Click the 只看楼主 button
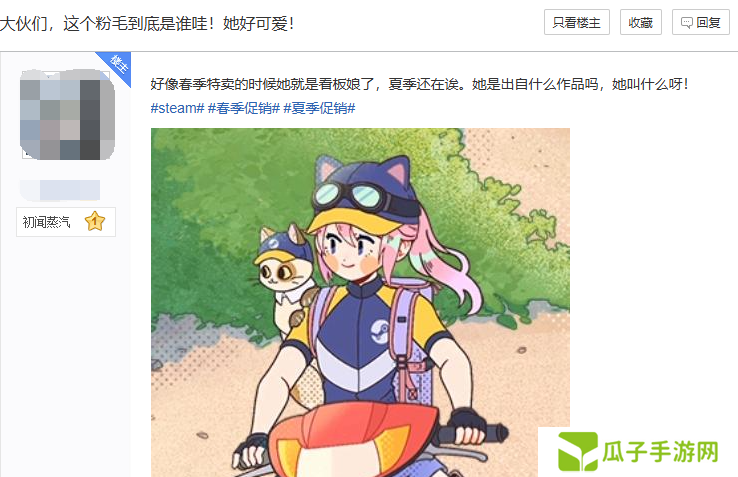The image size is (738, 477). [x=577, y=22]
